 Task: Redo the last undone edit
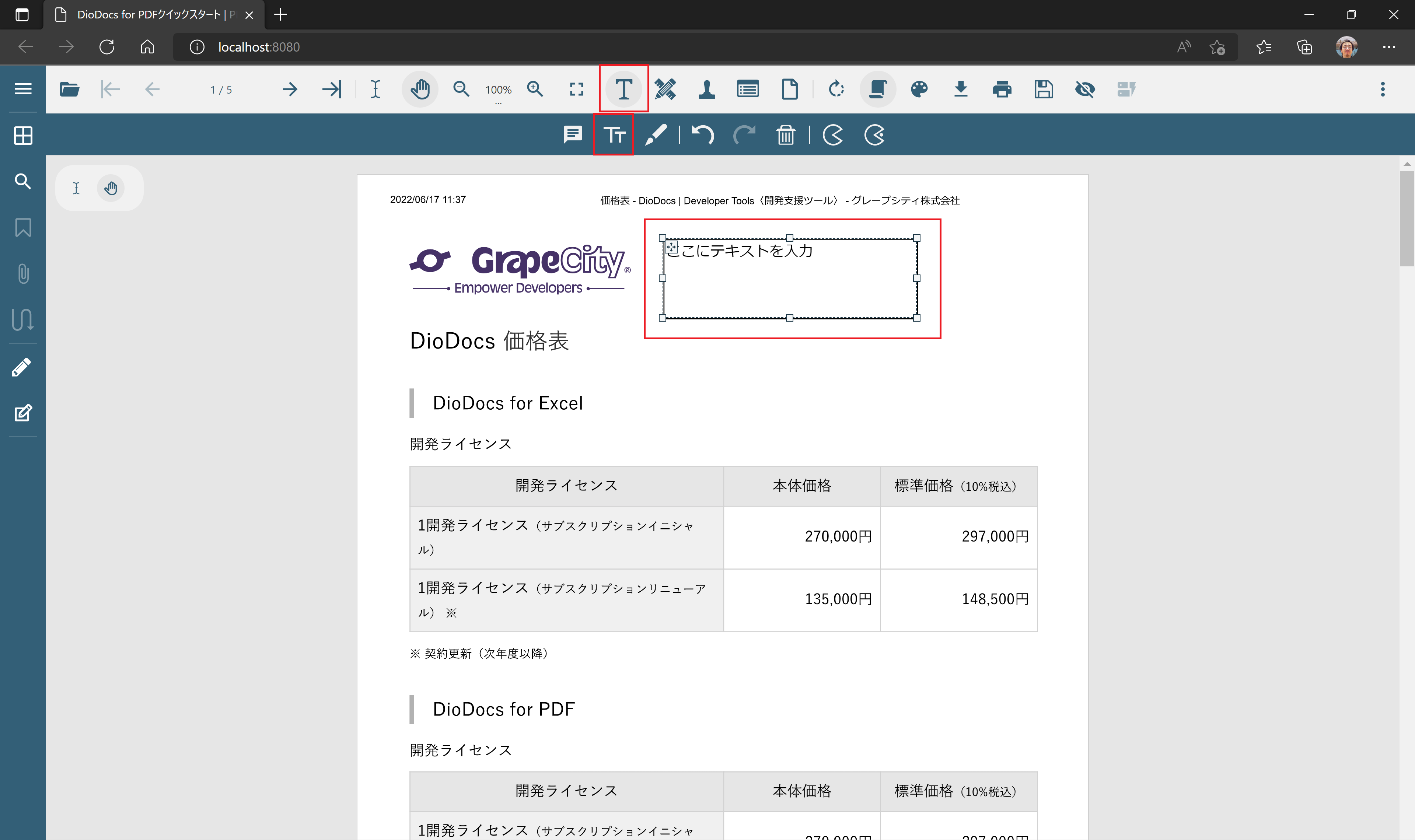[744, 135]
